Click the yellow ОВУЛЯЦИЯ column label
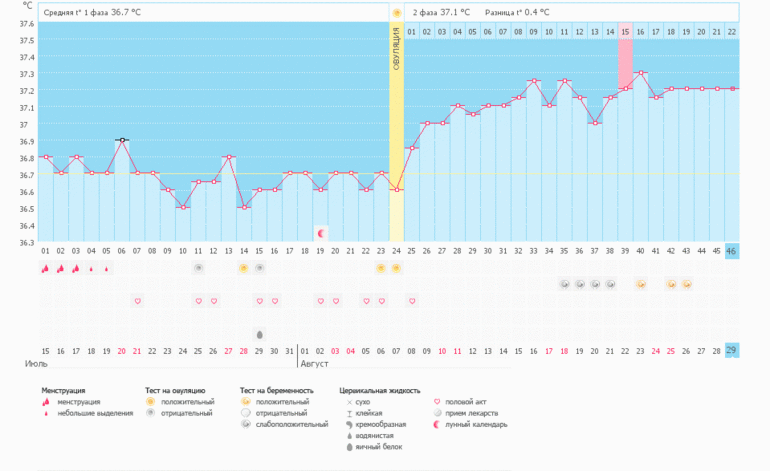The height and width of the screenshot is (471, 770). click(x=397, y=48)
